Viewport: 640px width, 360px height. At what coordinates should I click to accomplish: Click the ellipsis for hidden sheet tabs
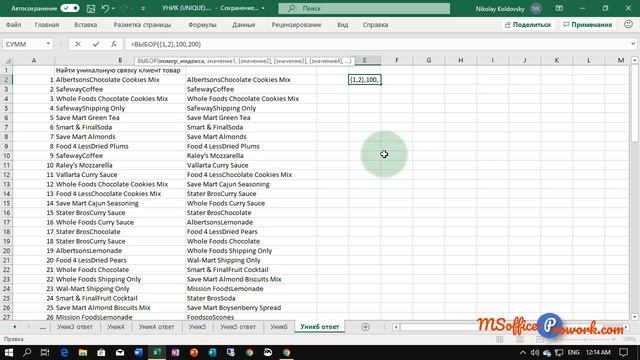click(43, 327)
